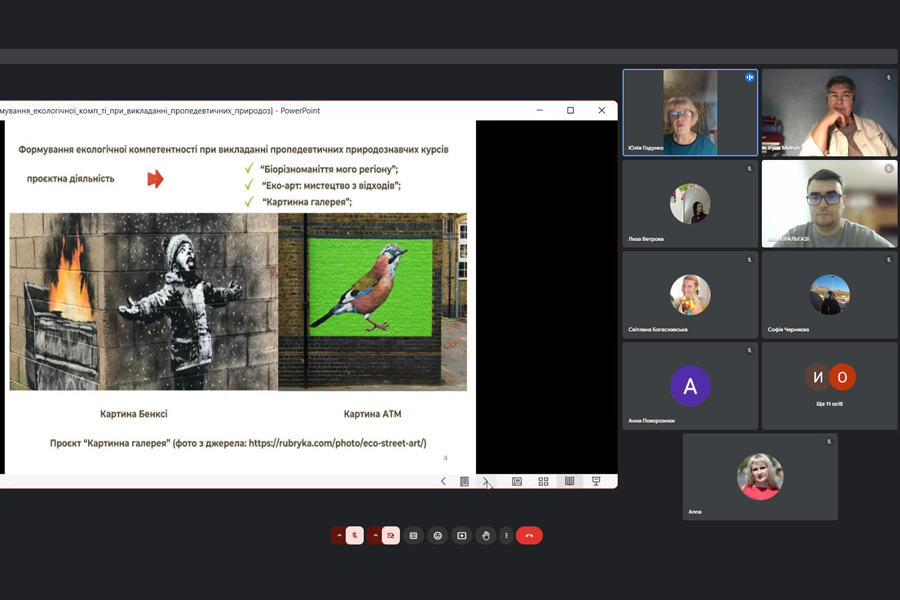Go to previous slide in PowerPoint

pyautogui.click(x=444, y=481)
